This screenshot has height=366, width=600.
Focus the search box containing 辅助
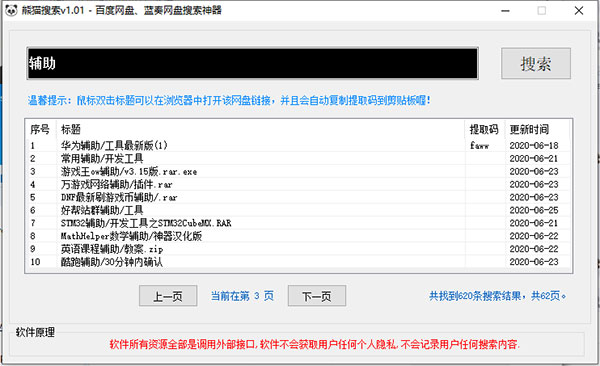click(x=253, y=64)
